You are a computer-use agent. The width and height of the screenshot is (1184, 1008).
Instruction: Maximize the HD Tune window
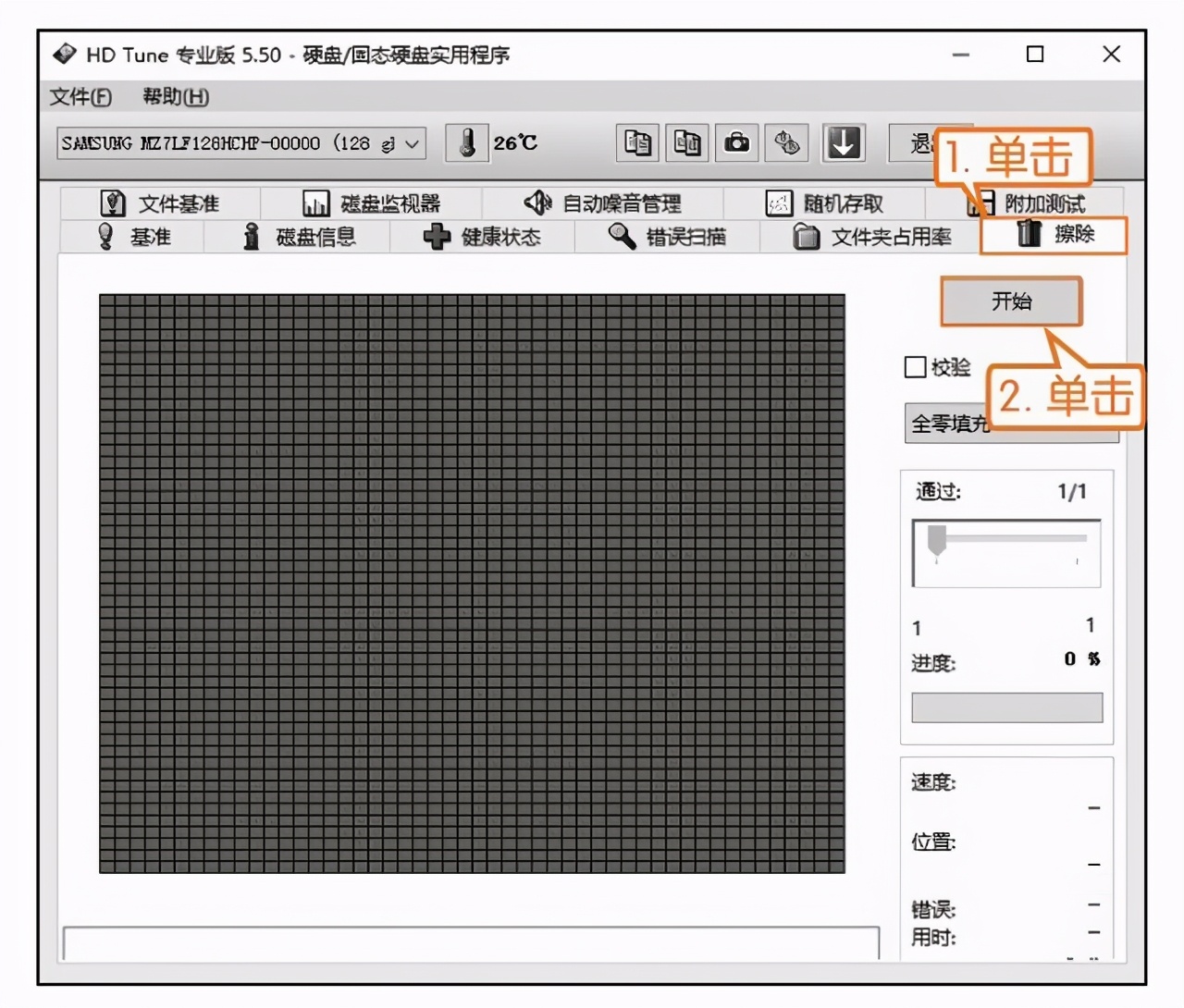[1035, 55]
